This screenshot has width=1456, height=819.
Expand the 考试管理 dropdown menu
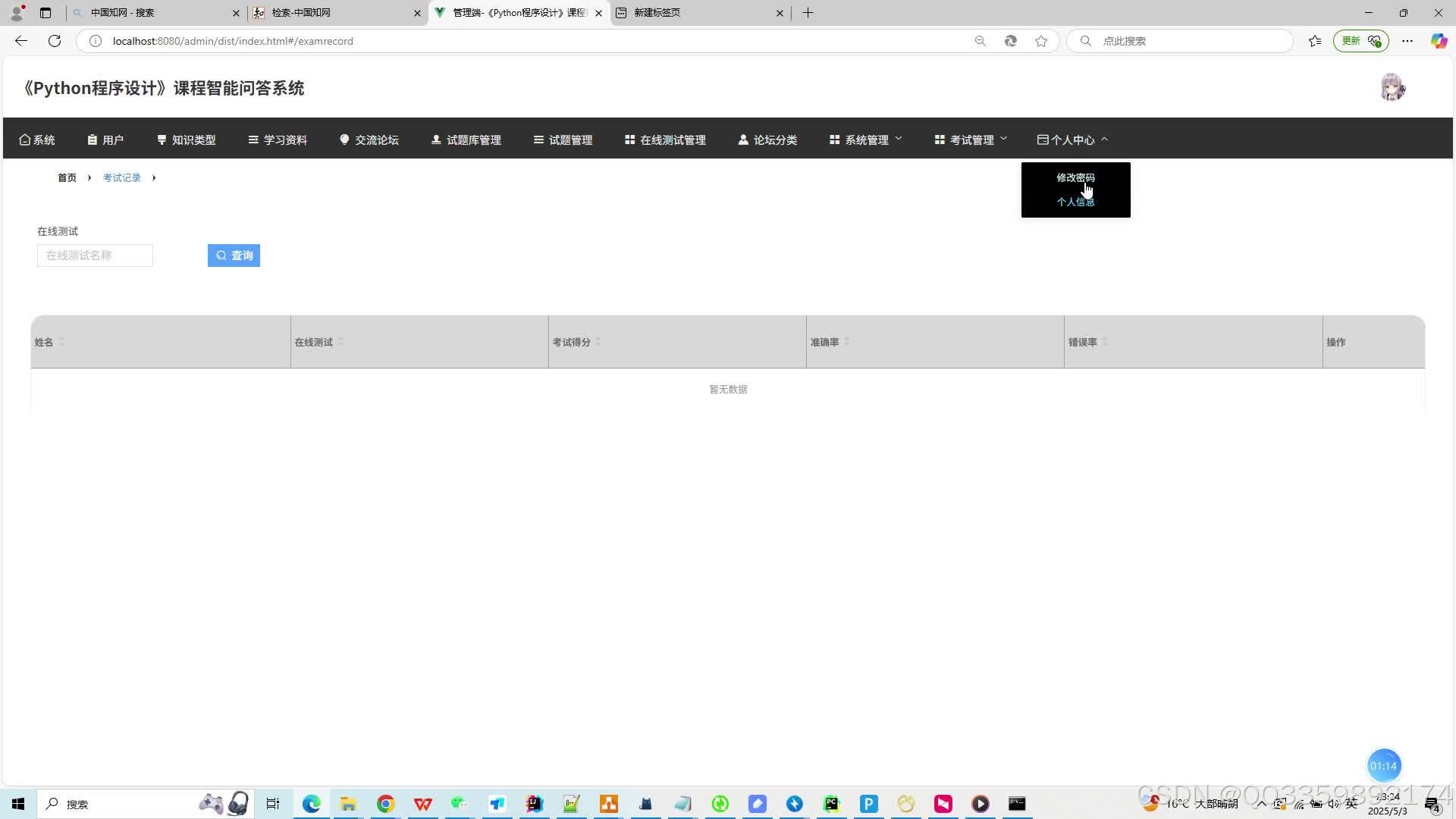pos(971,140)
